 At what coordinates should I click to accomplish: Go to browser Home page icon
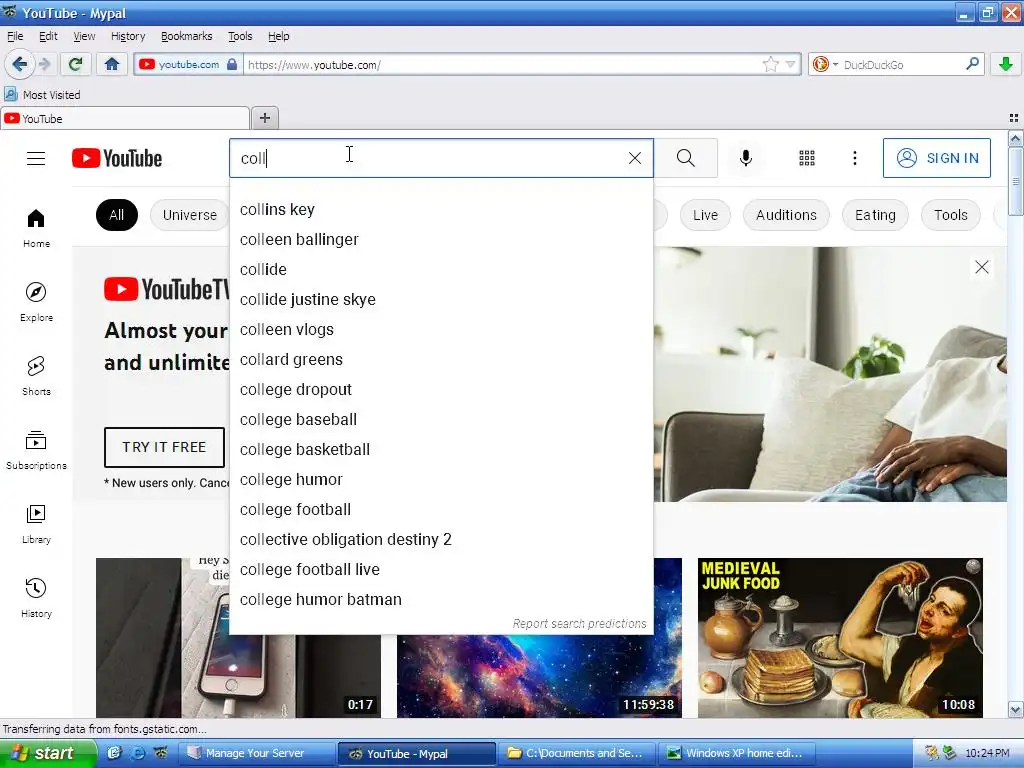[x=112, y=64]
